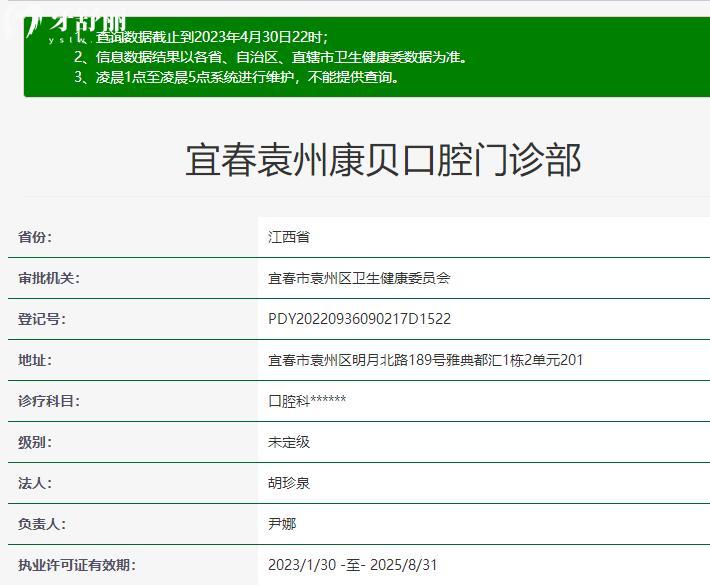710x585 pixels.
Task: Click the 负责人 label
Action: pos(42,524)
